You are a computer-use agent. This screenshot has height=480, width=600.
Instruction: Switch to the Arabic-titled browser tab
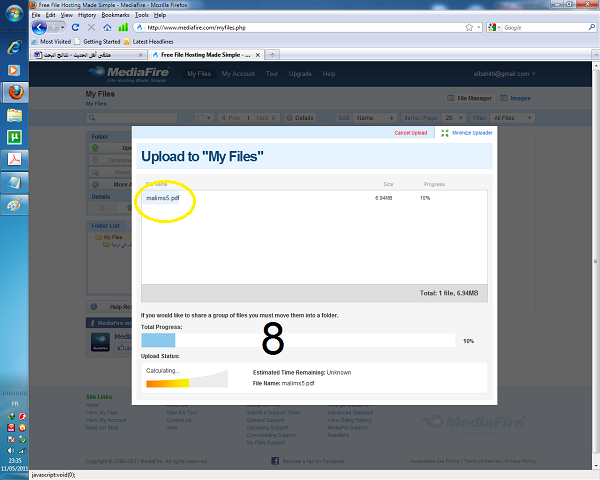pyautogui.click(x=88, y=55)
